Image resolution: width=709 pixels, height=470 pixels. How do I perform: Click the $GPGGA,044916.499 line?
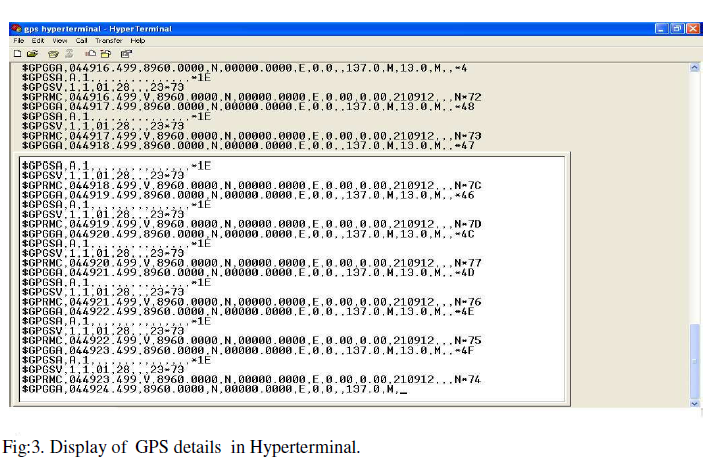coord(245,68)
